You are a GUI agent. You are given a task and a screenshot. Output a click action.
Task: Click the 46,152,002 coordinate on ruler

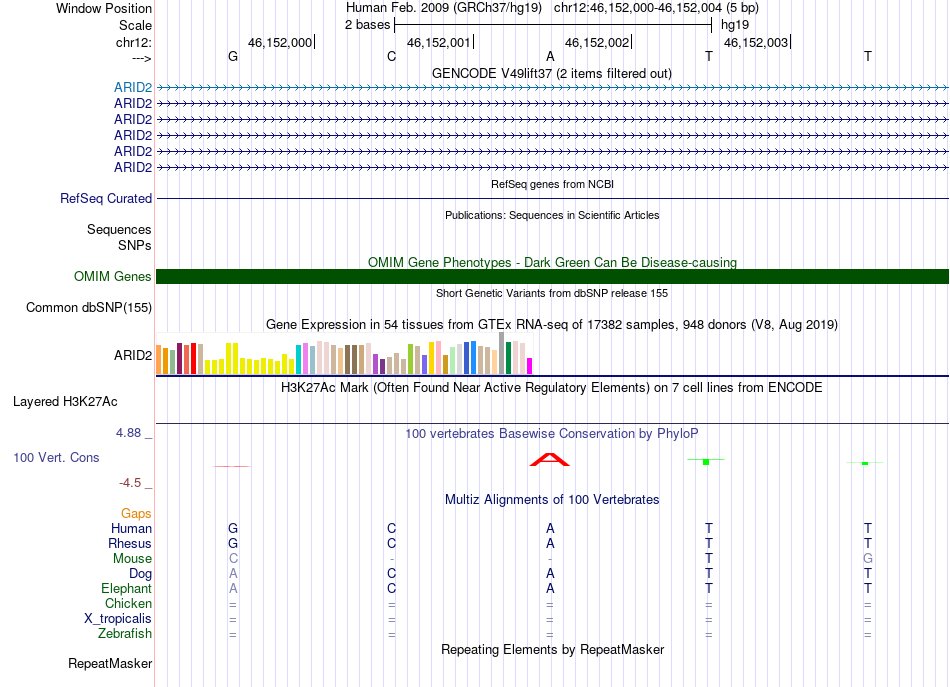pyautogui.click(x=597, y=42)
